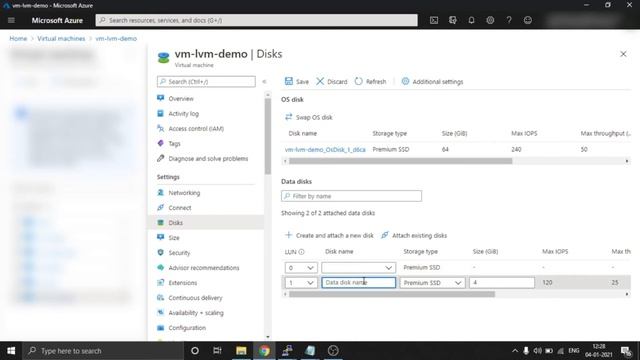This screenshot has height=360, width=640.
Task: Open the Premium SSD storage type dropdown
Action: tap(432, 282)
